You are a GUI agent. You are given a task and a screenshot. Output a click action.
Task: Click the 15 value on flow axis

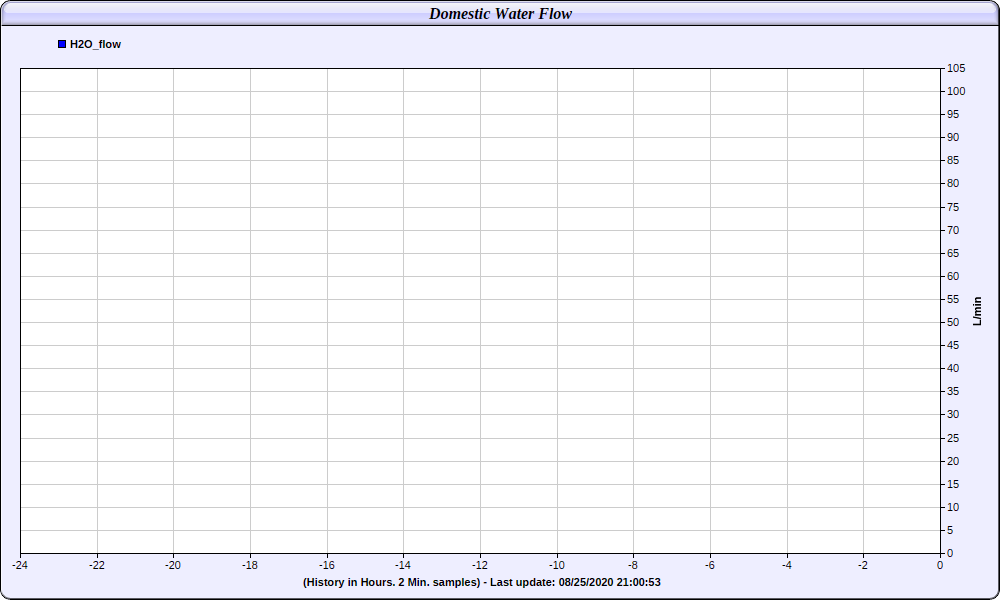click(x=953, y=484)
